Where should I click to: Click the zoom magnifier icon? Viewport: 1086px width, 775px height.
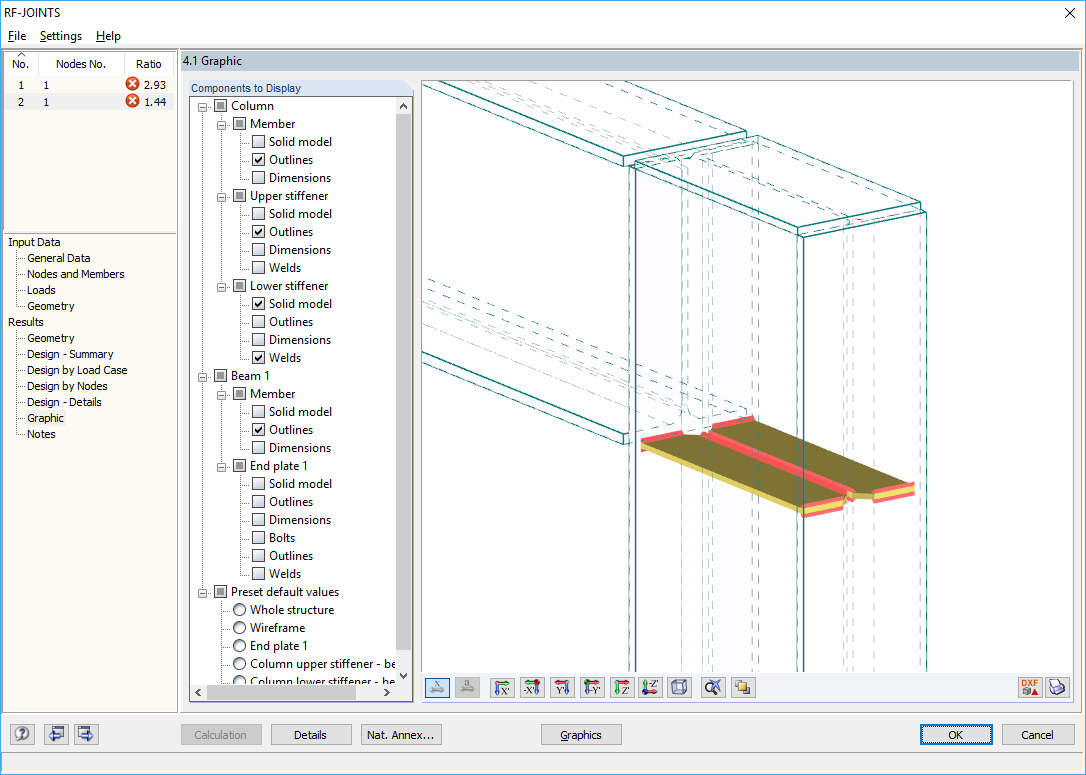(713, 688)
